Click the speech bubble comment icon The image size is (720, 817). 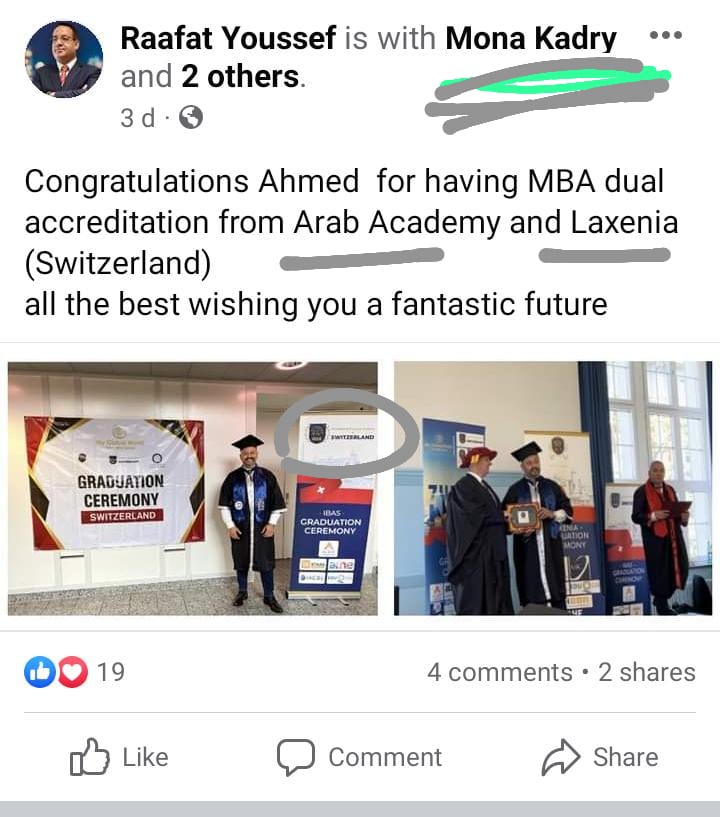coord(295,757)
